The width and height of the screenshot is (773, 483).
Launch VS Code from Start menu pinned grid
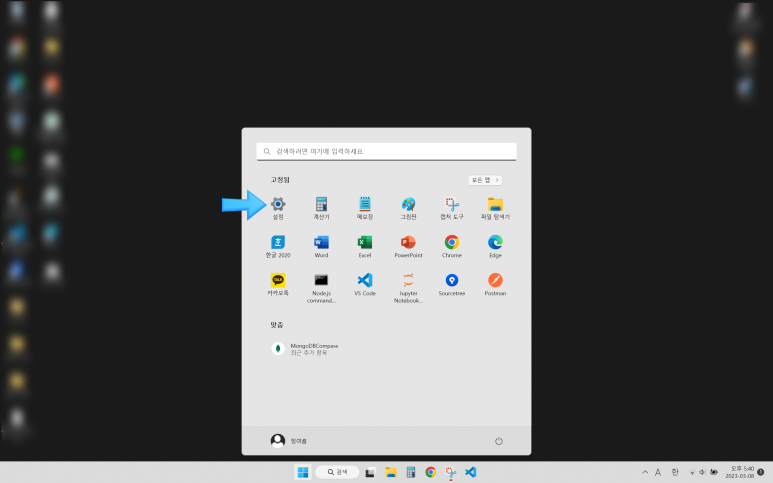point(365,284)
